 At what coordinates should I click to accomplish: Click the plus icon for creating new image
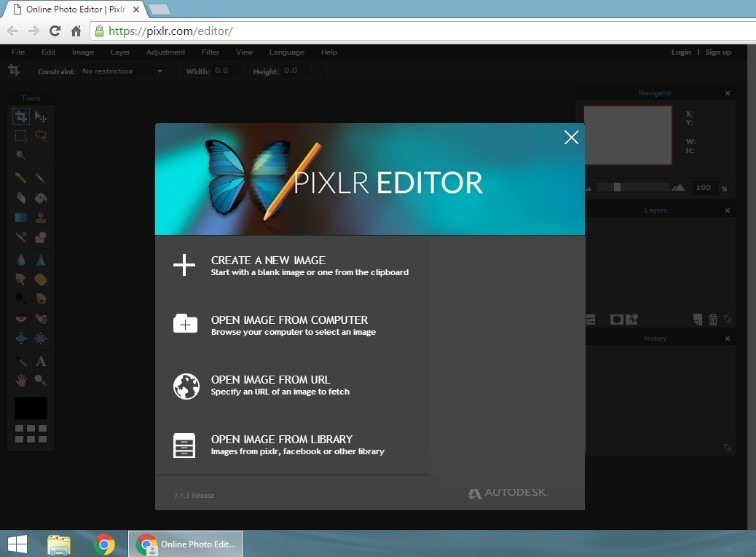coord(184,265)
